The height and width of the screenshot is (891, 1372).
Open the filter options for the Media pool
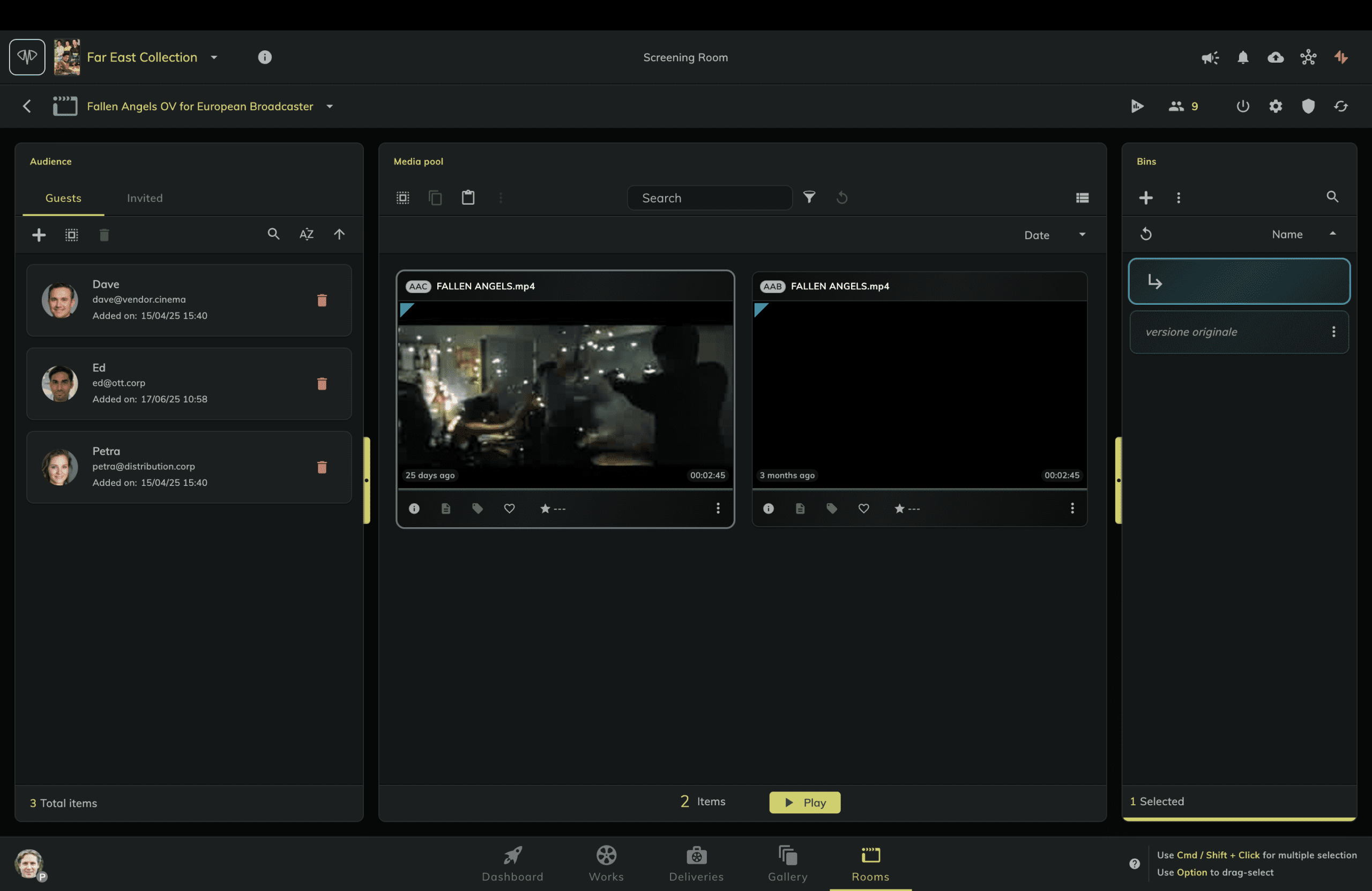809,198
